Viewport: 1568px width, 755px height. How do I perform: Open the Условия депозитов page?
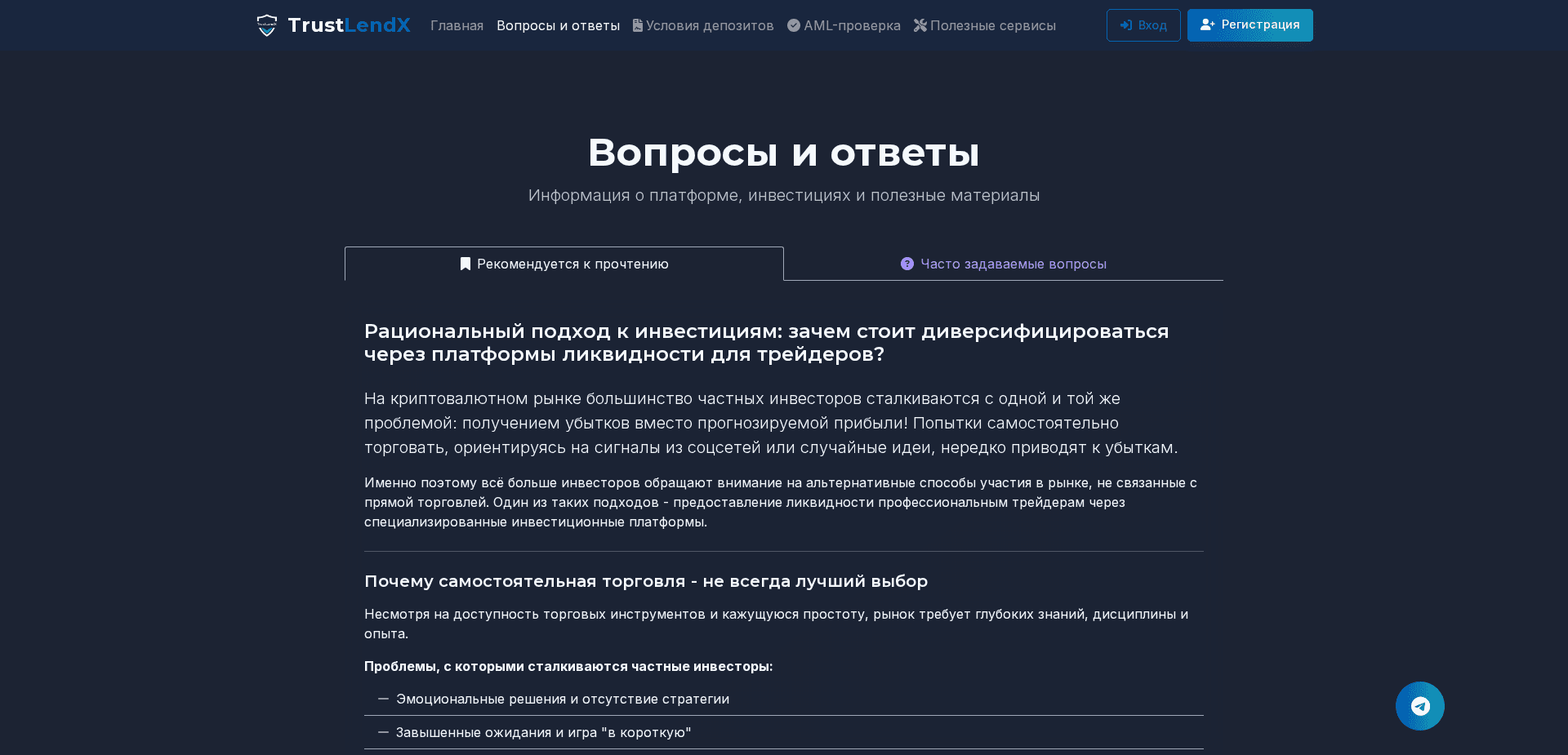710,25
